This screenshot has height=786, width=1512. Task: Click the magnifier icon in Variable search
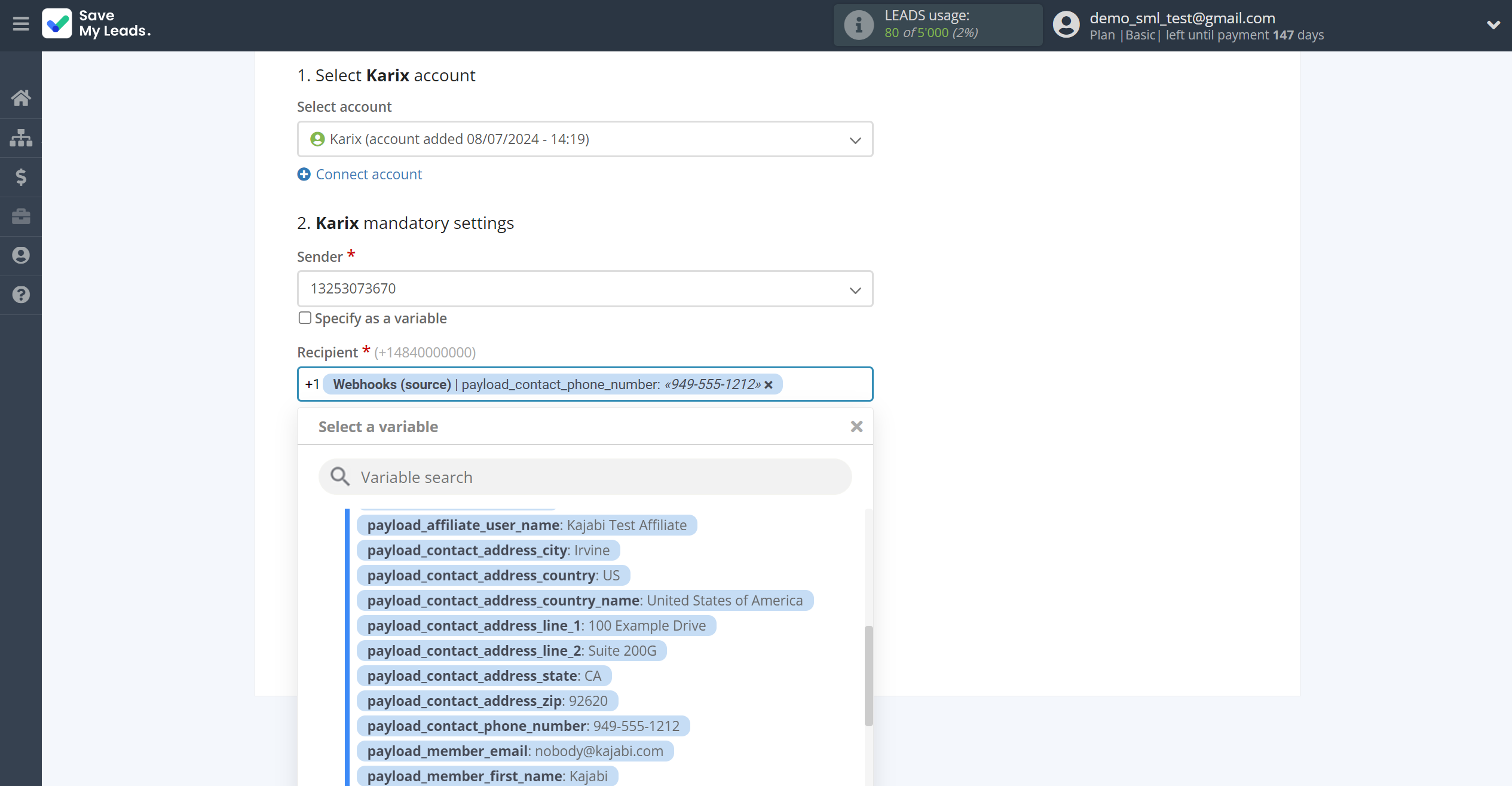[340, 477]
